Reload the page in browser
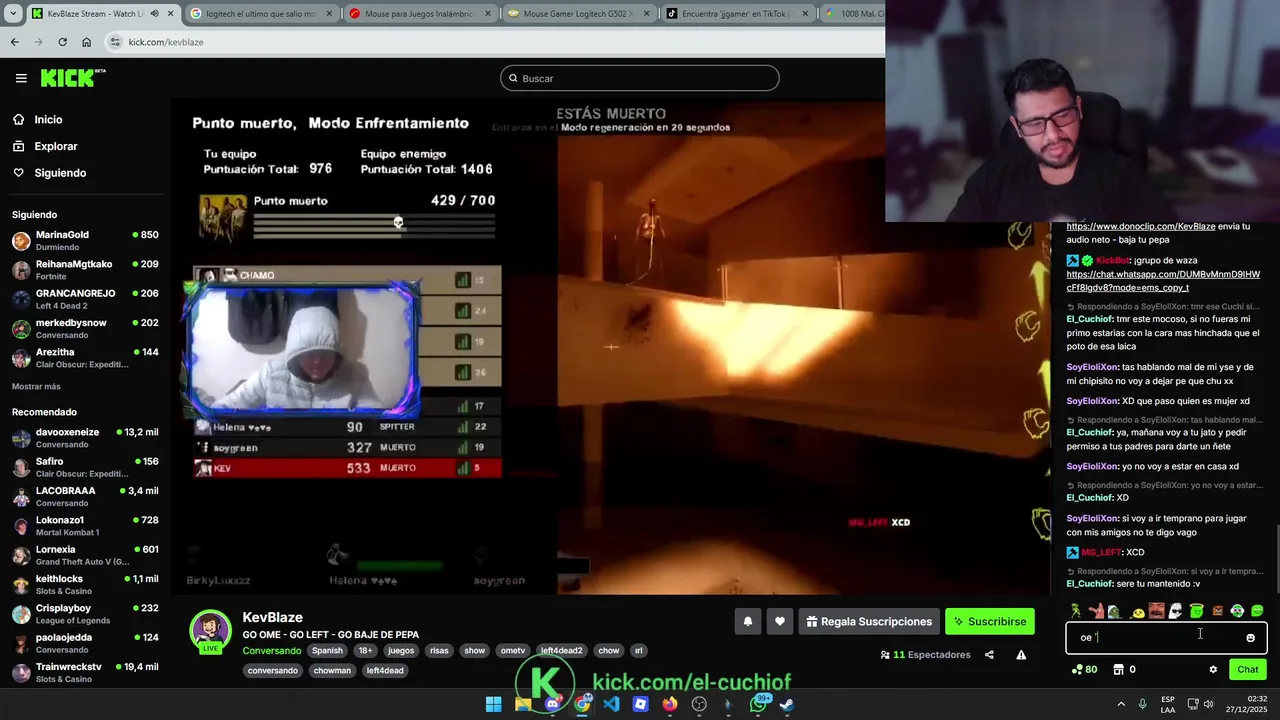 point(62,42)
